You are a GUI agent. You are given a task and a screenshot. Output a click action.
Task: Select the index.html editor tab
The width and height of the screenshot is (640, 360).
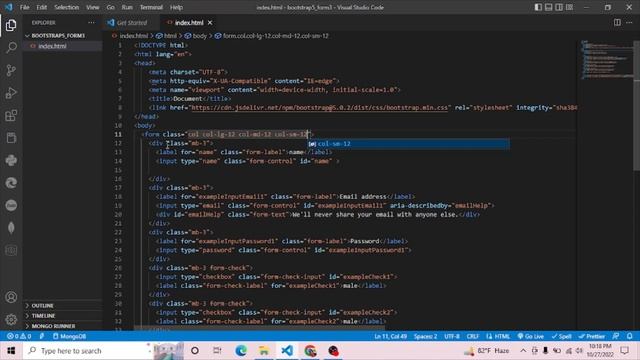189,23
